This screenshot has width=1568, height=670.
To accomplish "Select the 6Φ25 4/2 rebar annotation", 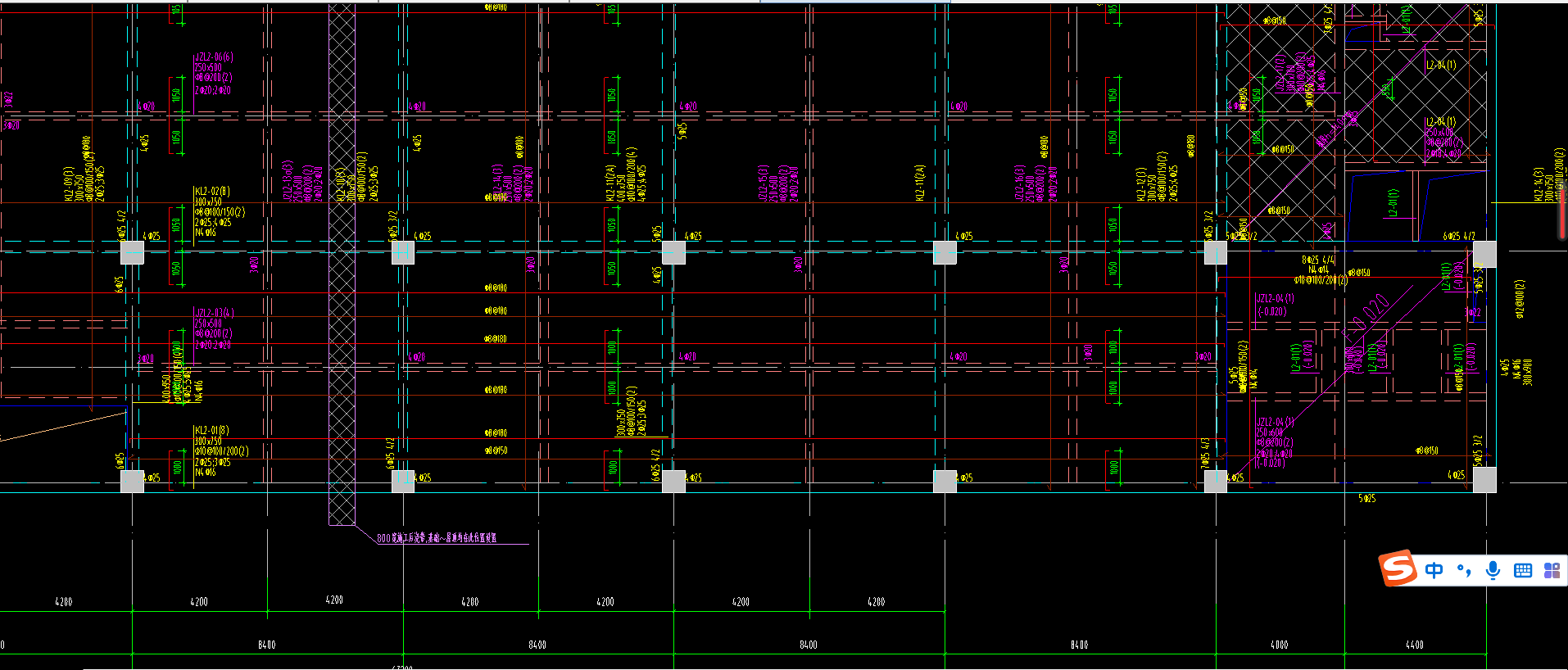I will click(1459, 236).
